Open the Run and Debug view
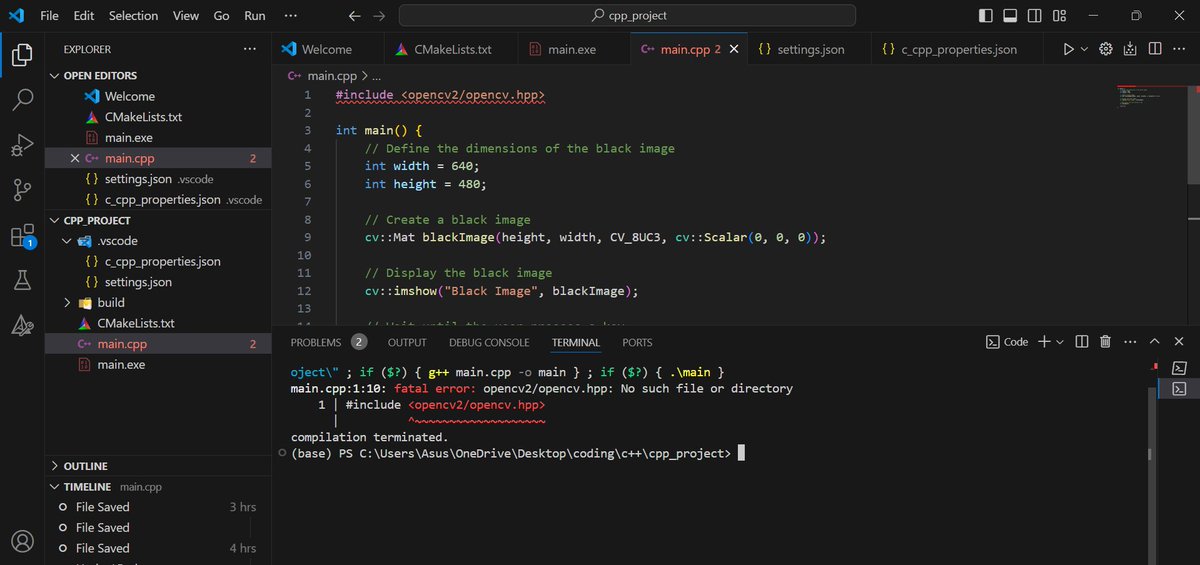Image resolution: width=1200 pixels, height=565 pixels. 22,146
